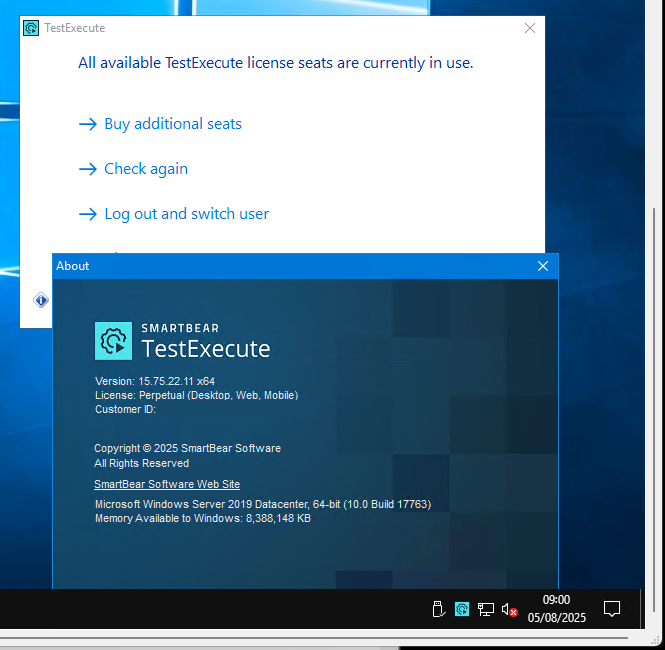
Task: Close the About dialog
Action: 543,266
